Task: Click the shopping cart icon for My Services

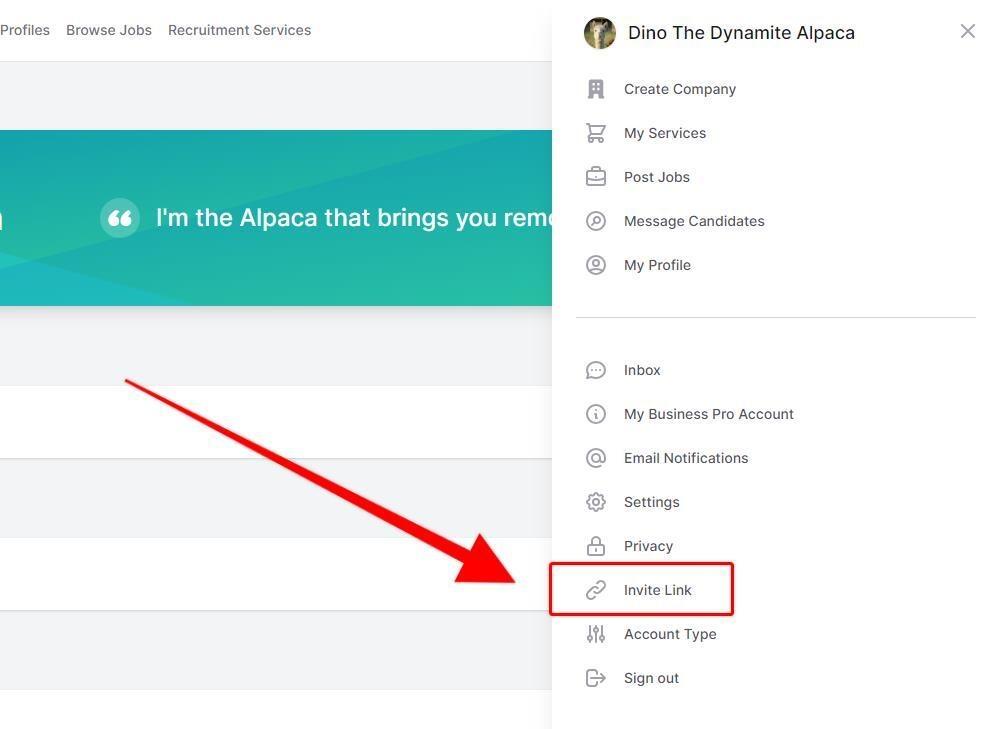Action: [x=595, y=133]
